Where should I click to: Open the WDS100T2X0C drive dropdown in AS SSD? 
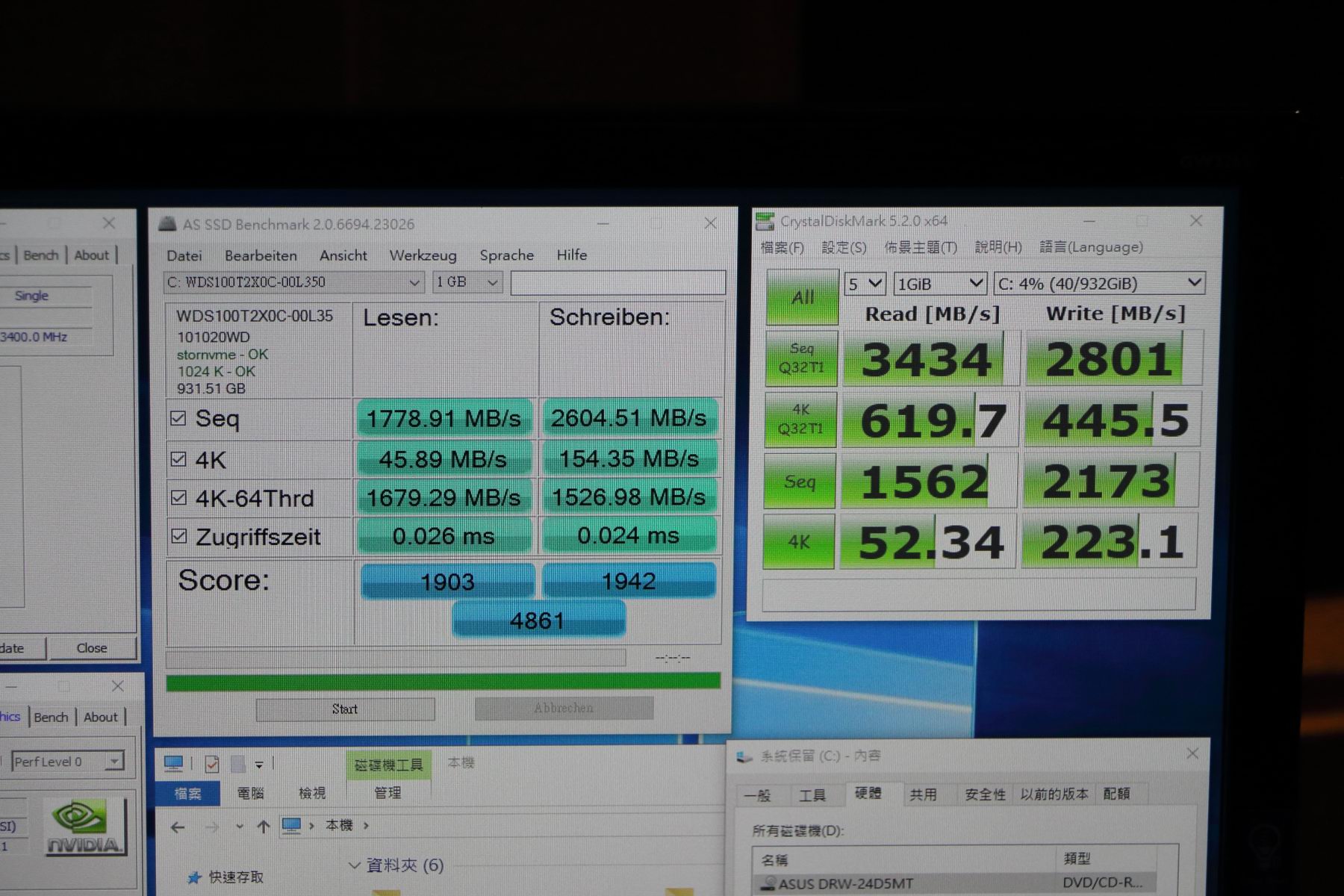pos(294,282)
